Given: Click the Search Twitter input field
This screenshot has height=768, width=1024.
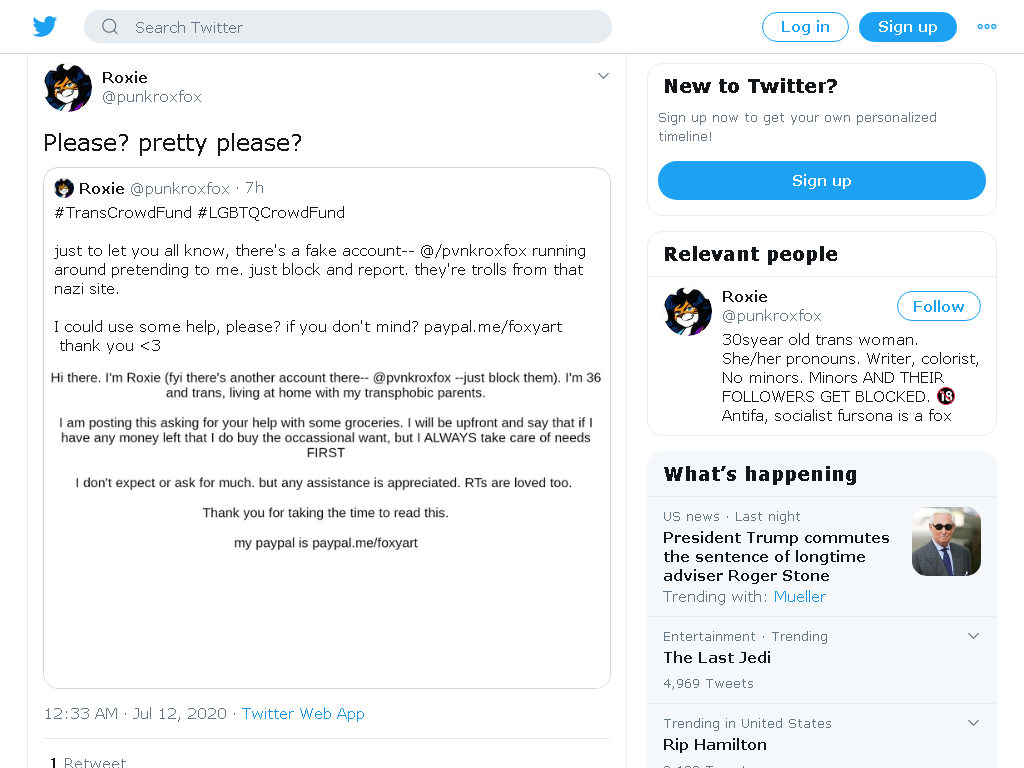Looking at the screenshot, I should click(x=348, y=27).
